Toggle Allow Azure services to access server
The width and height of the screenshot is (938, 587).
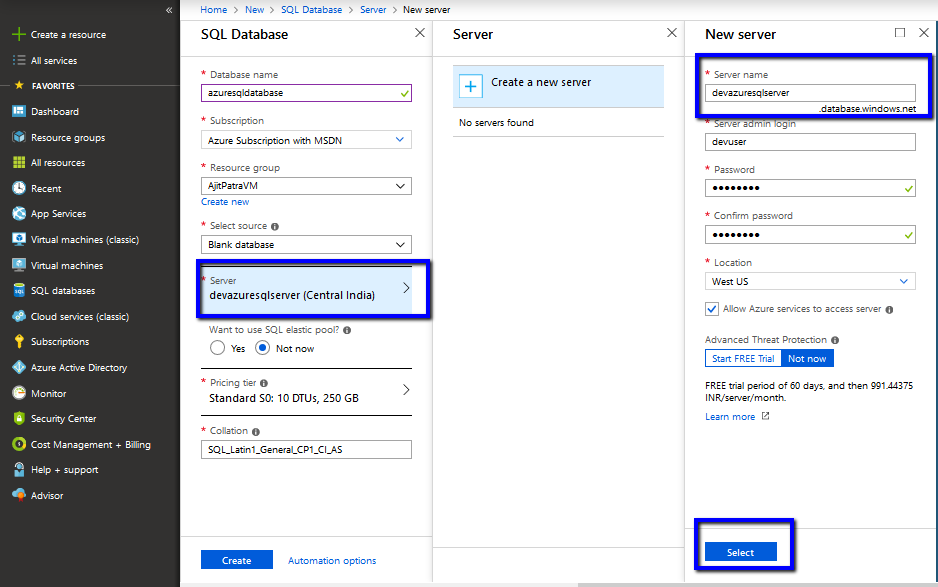[x=712, y=309]
